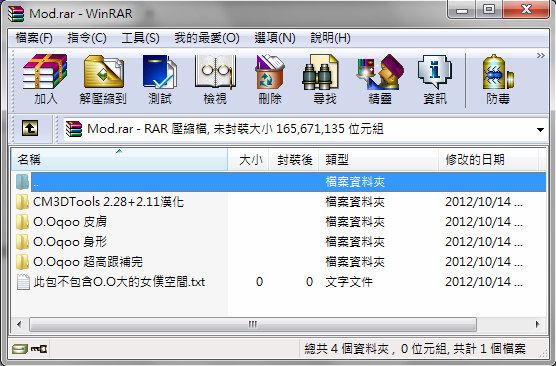Click the parent folder '..' icon
Screen dimensions: 556x366
(22, 182)
